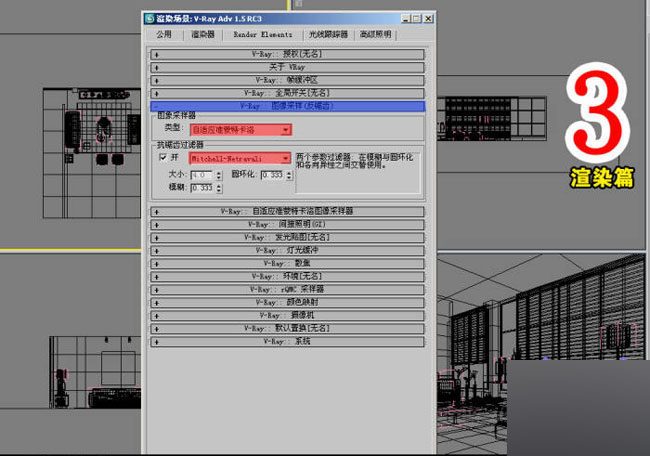This screenshot has width=650, height=456.
Task: Click the 模糊 field spinner arrows
Action: (x=219, y=188)
